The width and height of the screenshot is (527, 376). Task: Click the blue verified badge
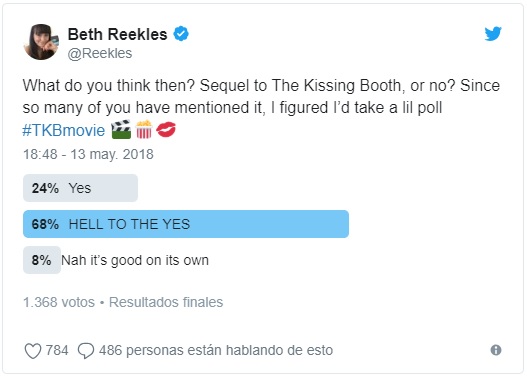pyautogui.click(x=181, y=34)
